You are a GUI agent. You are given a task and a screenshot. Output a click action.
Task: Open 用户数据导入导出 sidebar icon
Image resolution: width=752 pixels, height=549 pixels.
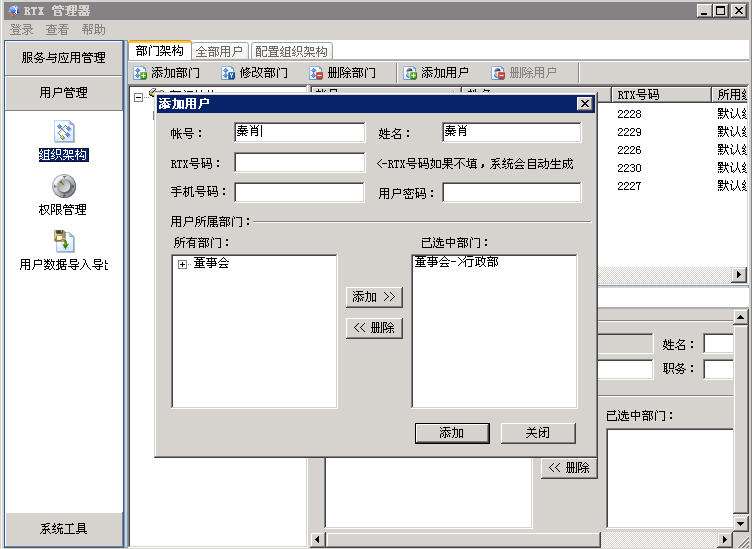[63, 241]
